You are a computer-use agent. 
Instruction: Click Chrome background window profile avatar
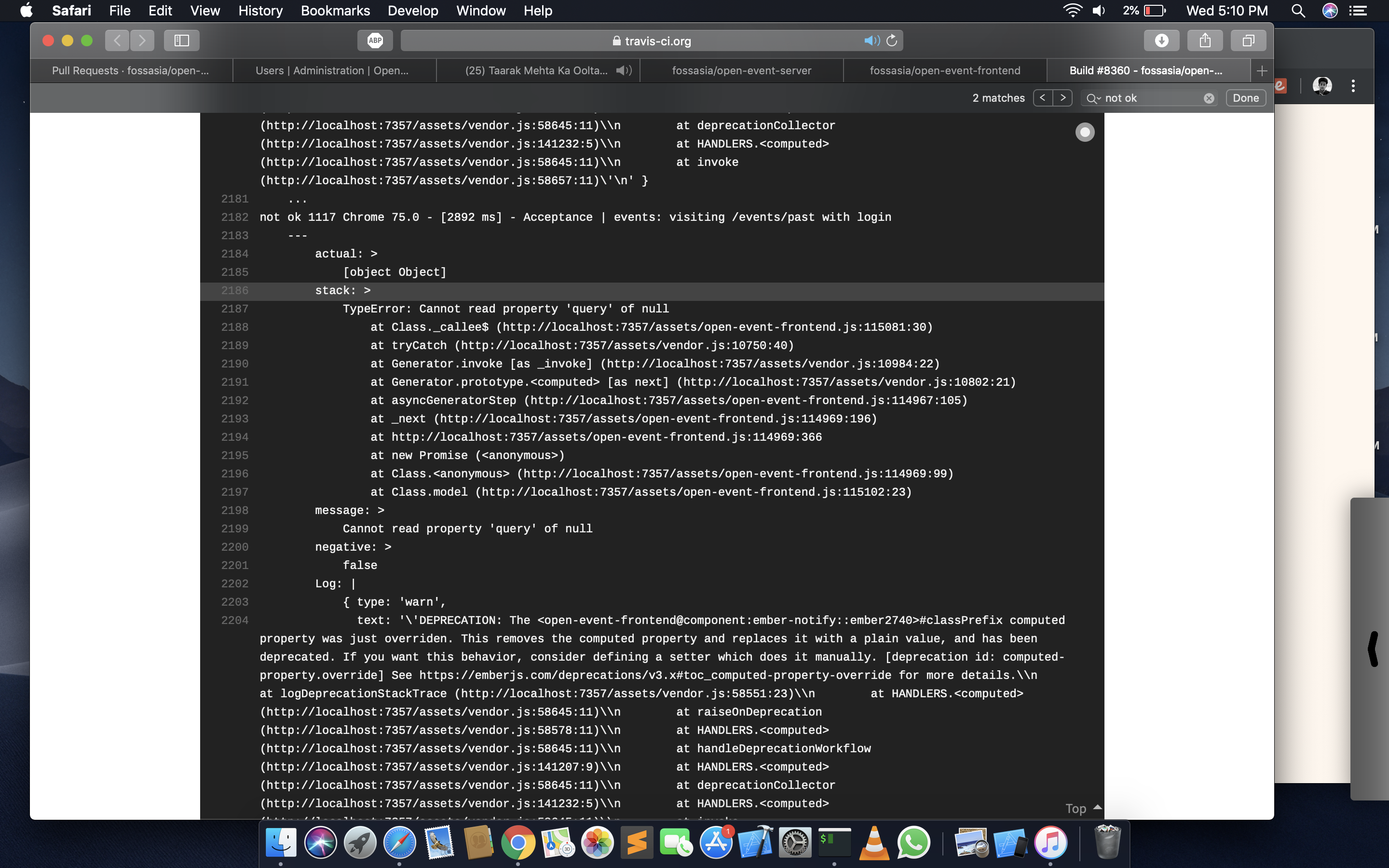(1322, 85)
